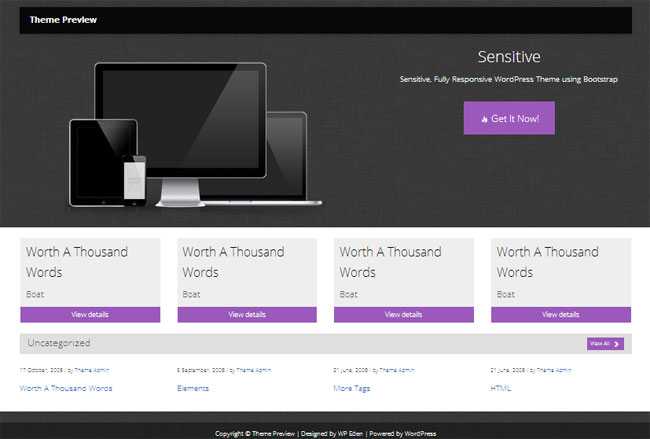650x439 pixels.
Task: Open View details on the fourth card
Action: click(x=561, y=314)
